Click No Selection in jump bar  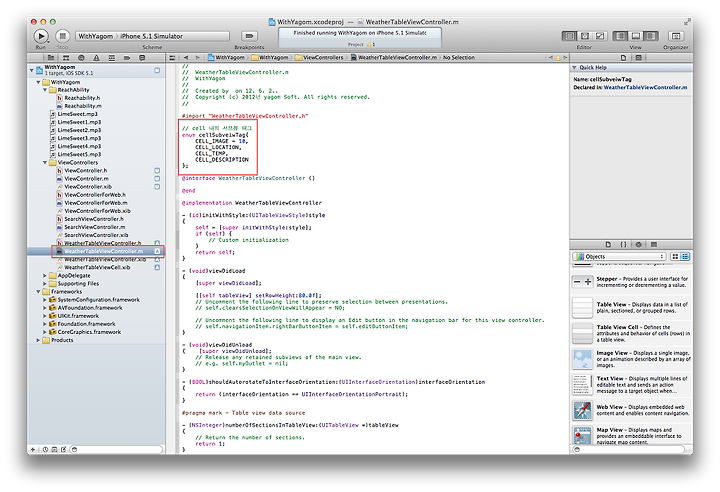point(459,58)
